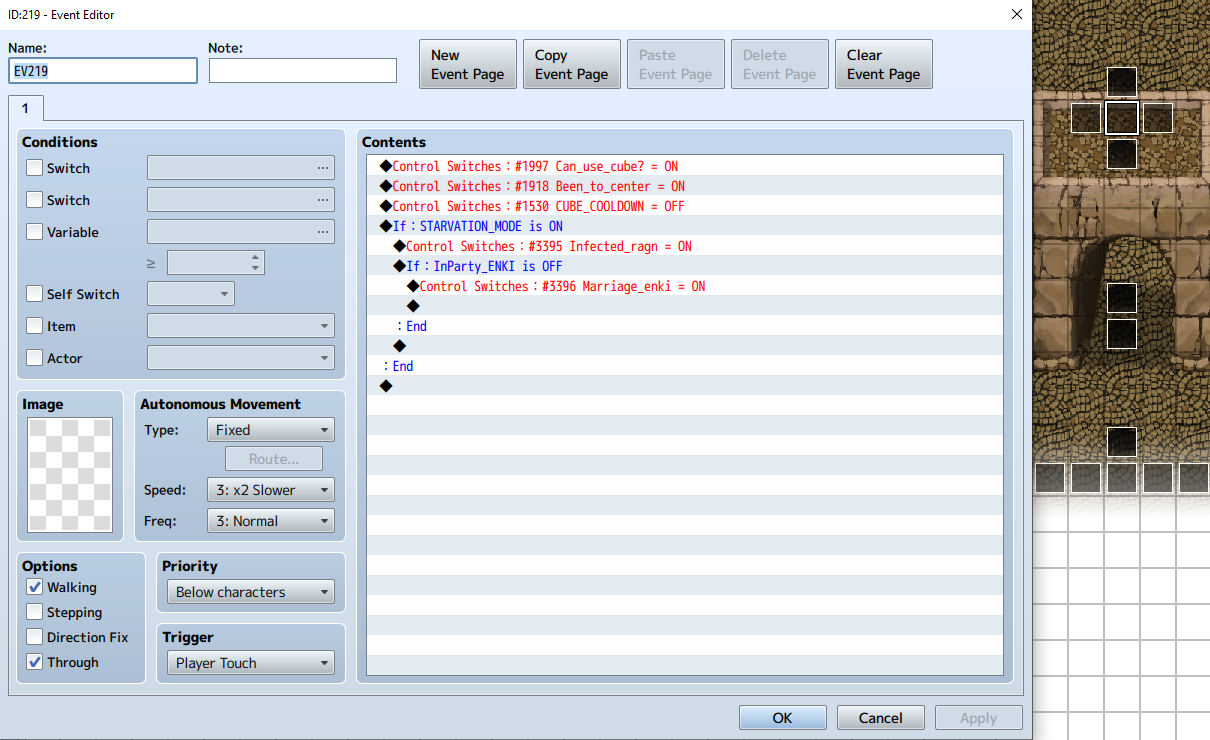Open the Priority dropdown showing Below characters
The width and height of the screenshot is (1210, 740).
[x=251, y=592]
